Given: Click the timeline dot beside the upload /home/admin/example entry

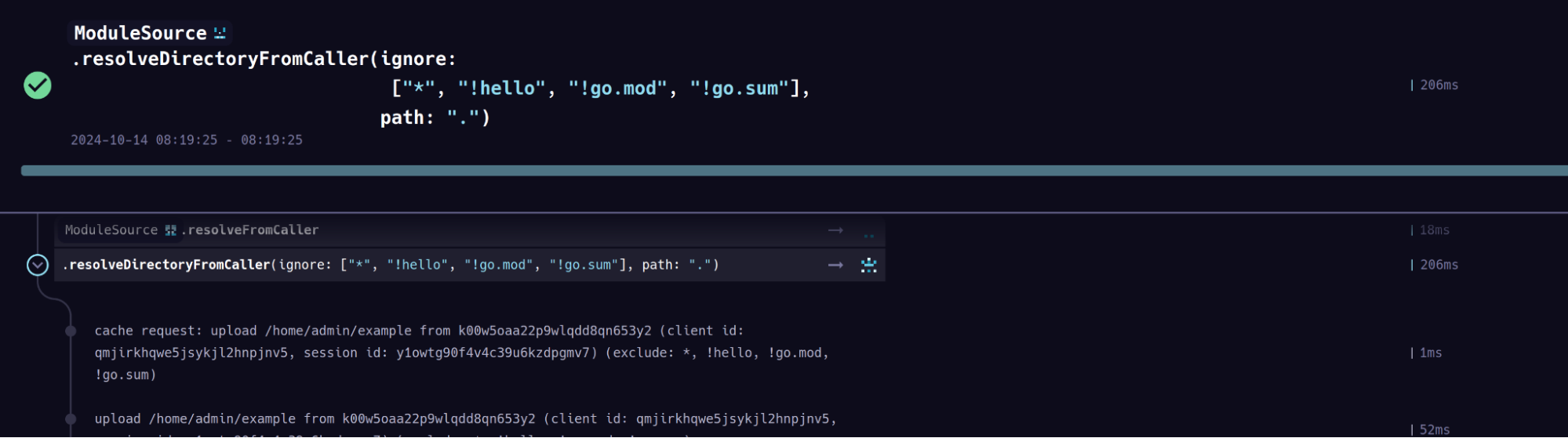Looking at the screenshot, I should coord(71,419).
